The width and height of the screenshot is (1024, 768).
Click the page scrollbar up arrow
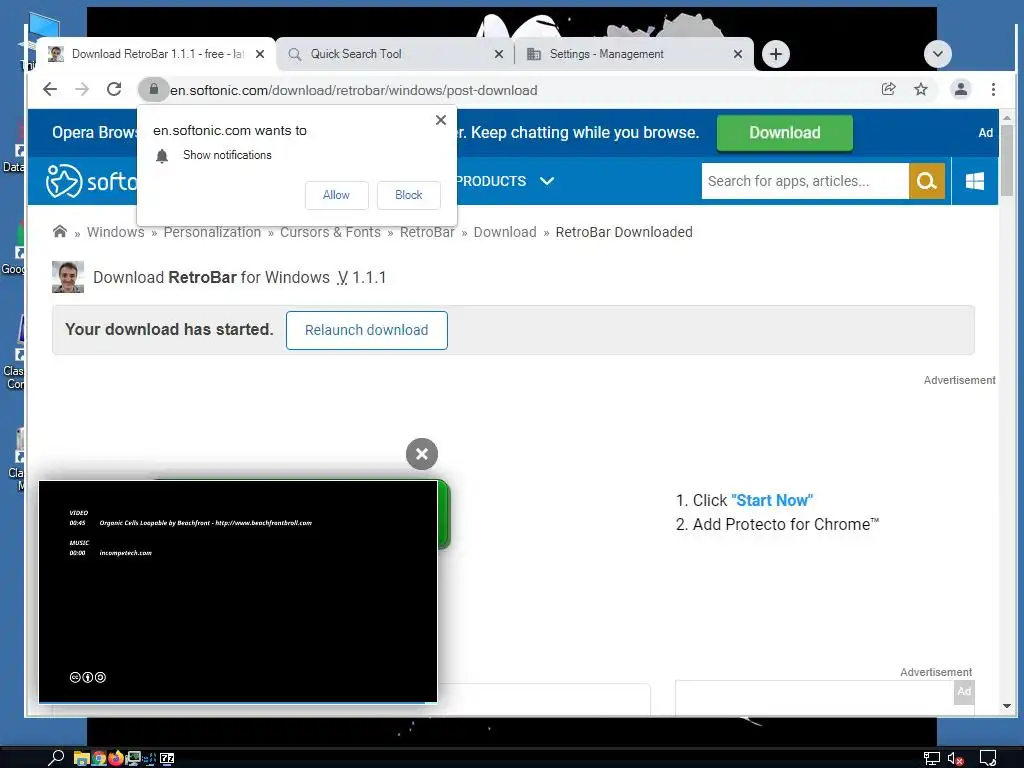[1006, 118]
